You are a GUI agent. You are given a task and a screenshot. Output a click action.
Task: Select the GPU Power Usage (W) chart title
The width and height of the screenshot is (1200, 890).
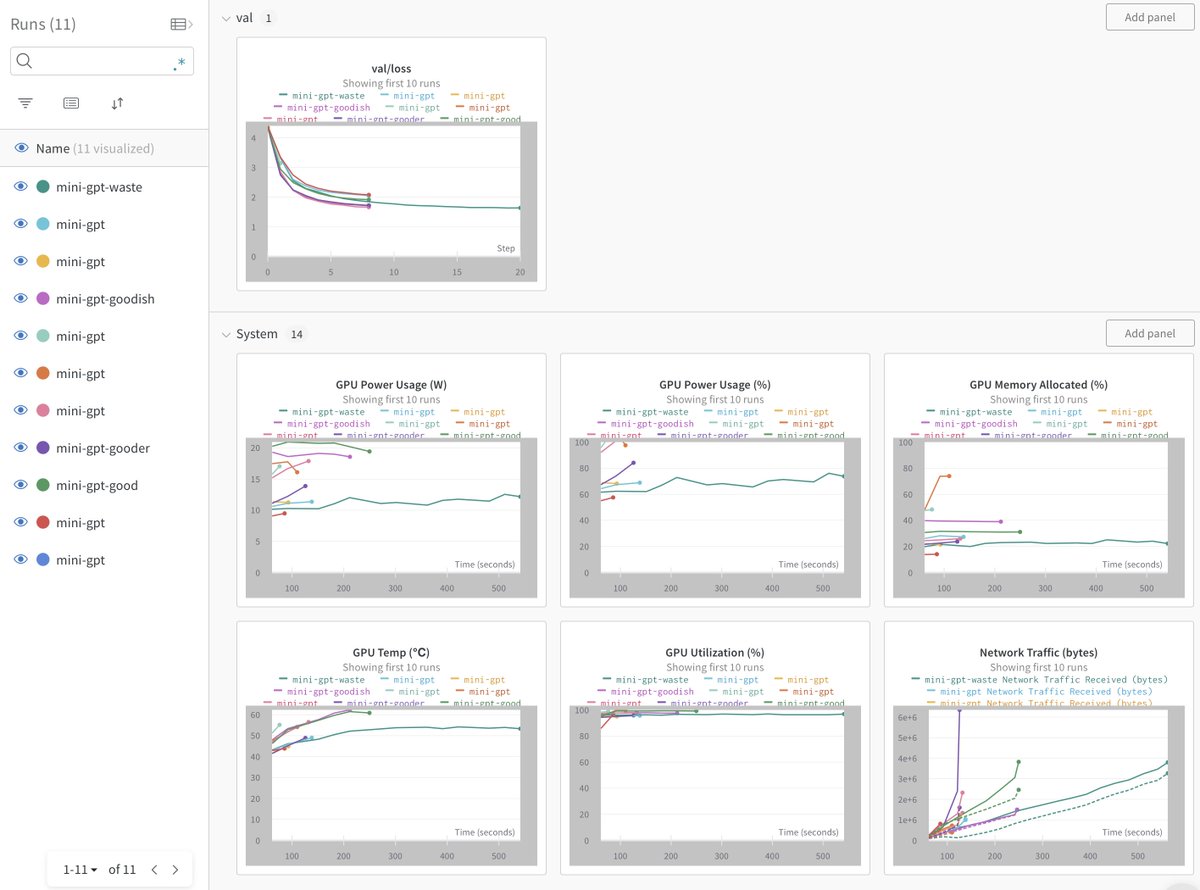click(391, 385)
